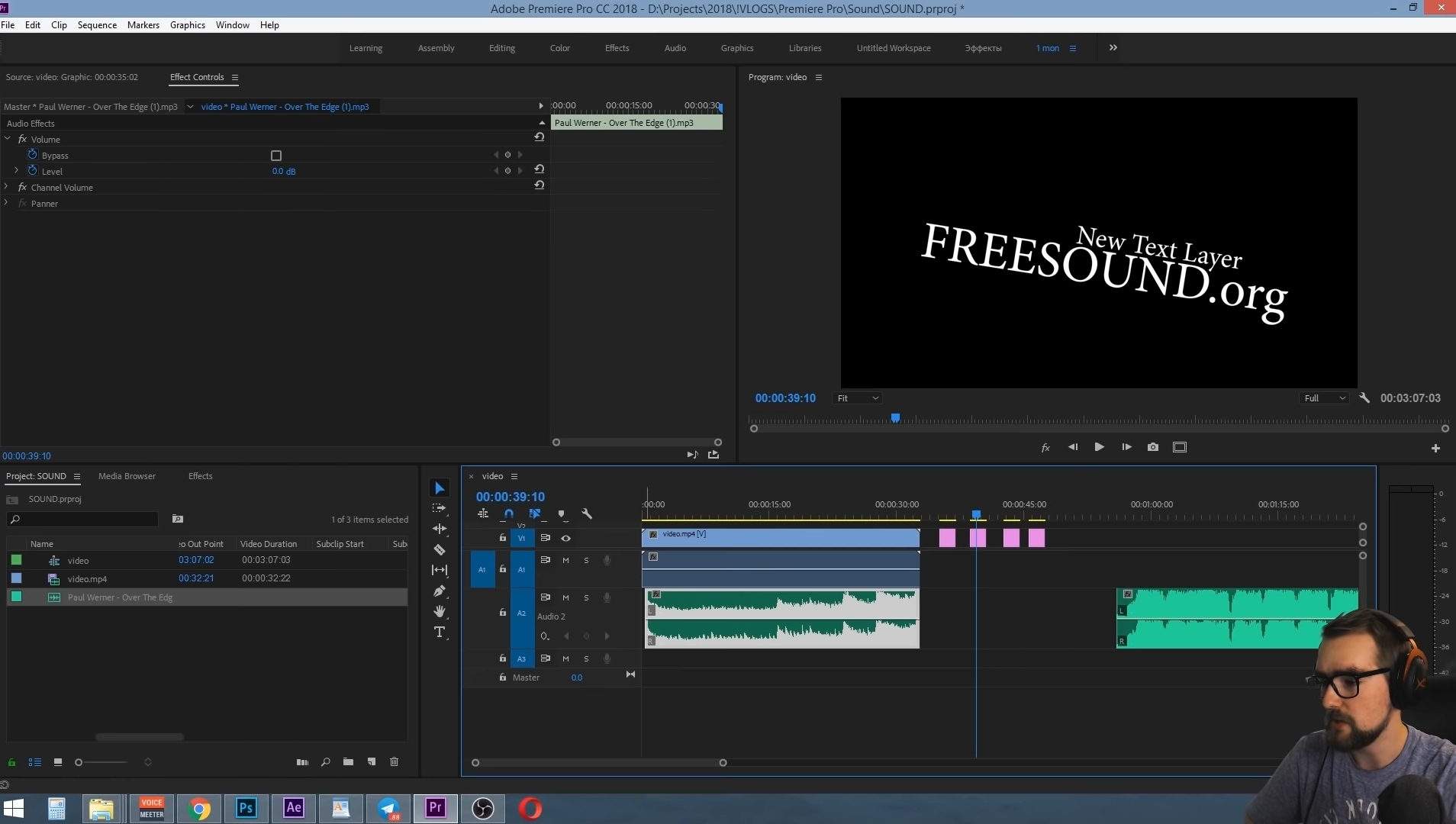1456x824 pixels.
Task: Step forward one frame
Action: pyautogui.click(x=1126, y=447)
